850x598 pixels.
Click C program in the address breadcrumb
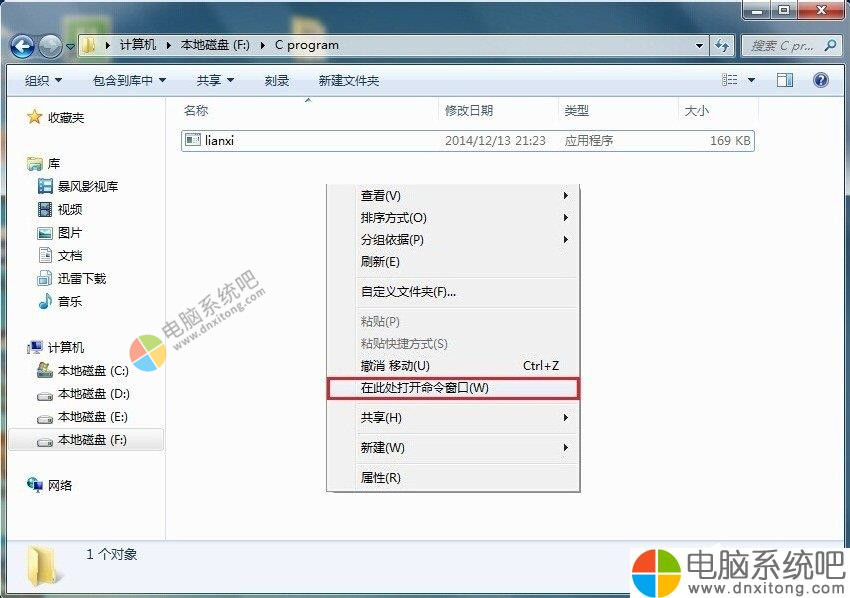click(x=306, y=45)
